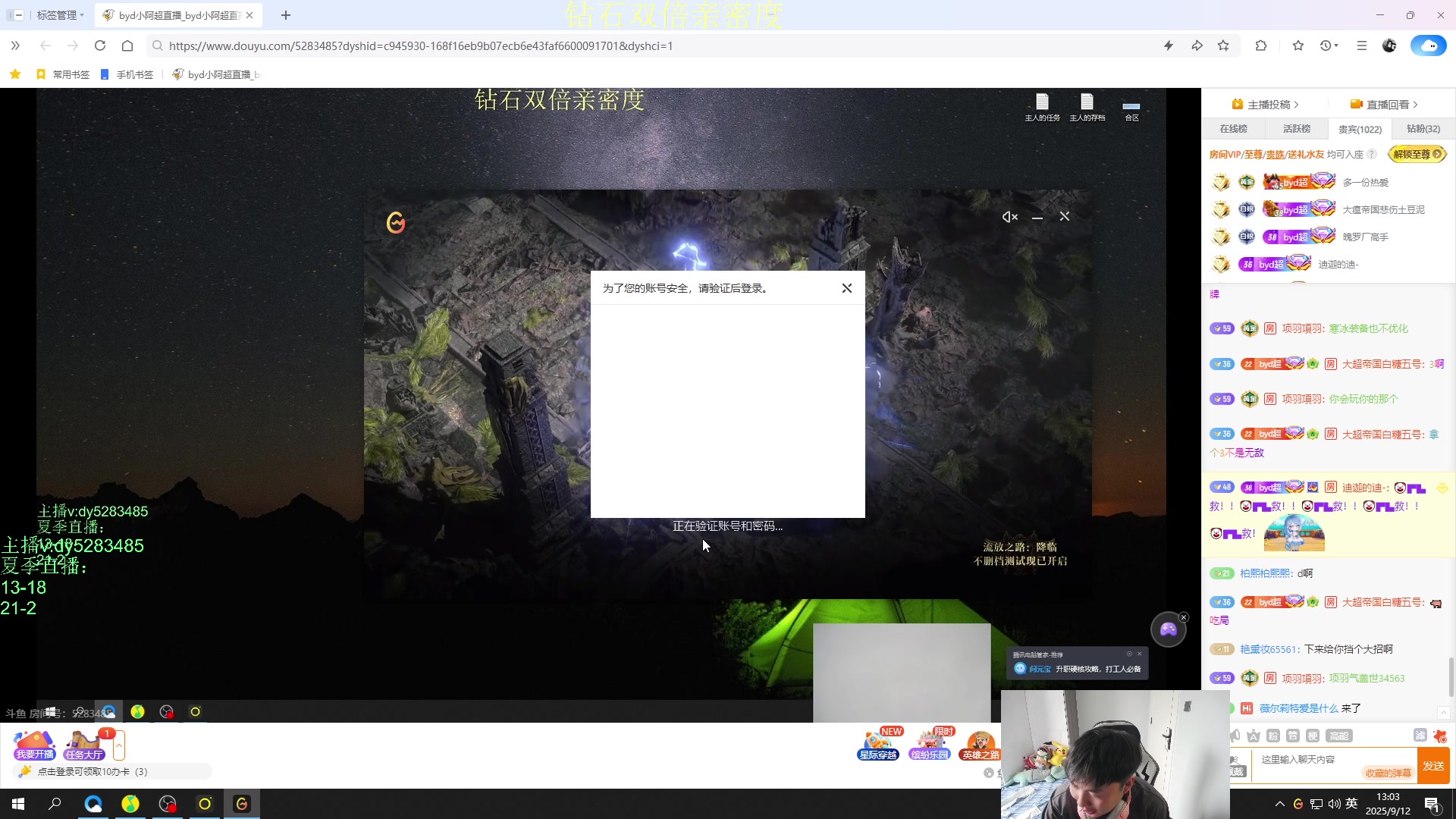Close the floating gamepad widget
The height and width of the screenshot is (819, 1456).
tap(1184, 617)
